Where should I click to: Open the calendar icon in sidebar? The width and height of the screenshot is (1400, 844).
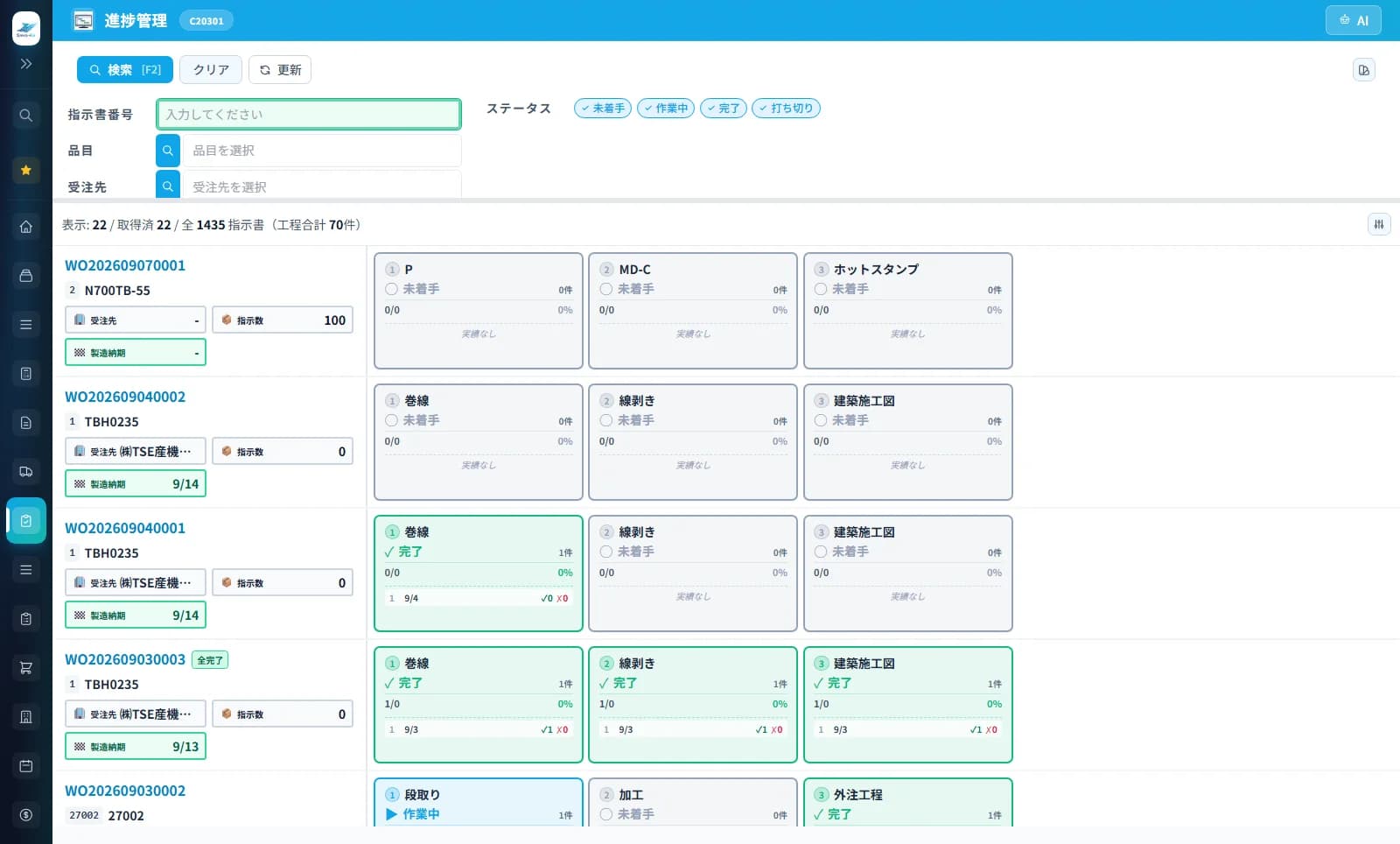(x=26, y=766)
